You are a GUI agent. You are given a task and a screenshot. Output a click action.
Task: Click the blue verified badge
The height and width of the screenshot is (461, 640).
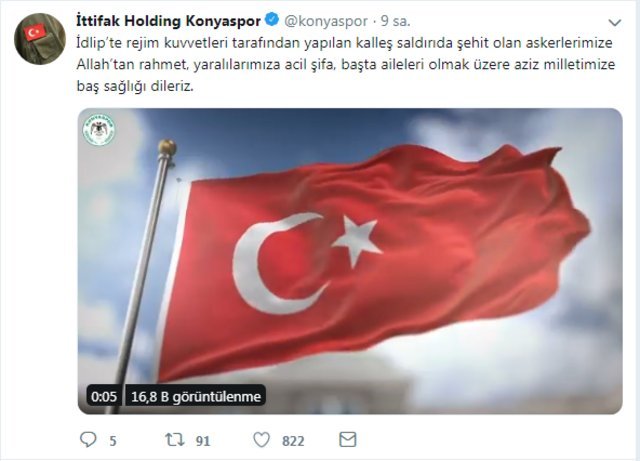(272, 20)
